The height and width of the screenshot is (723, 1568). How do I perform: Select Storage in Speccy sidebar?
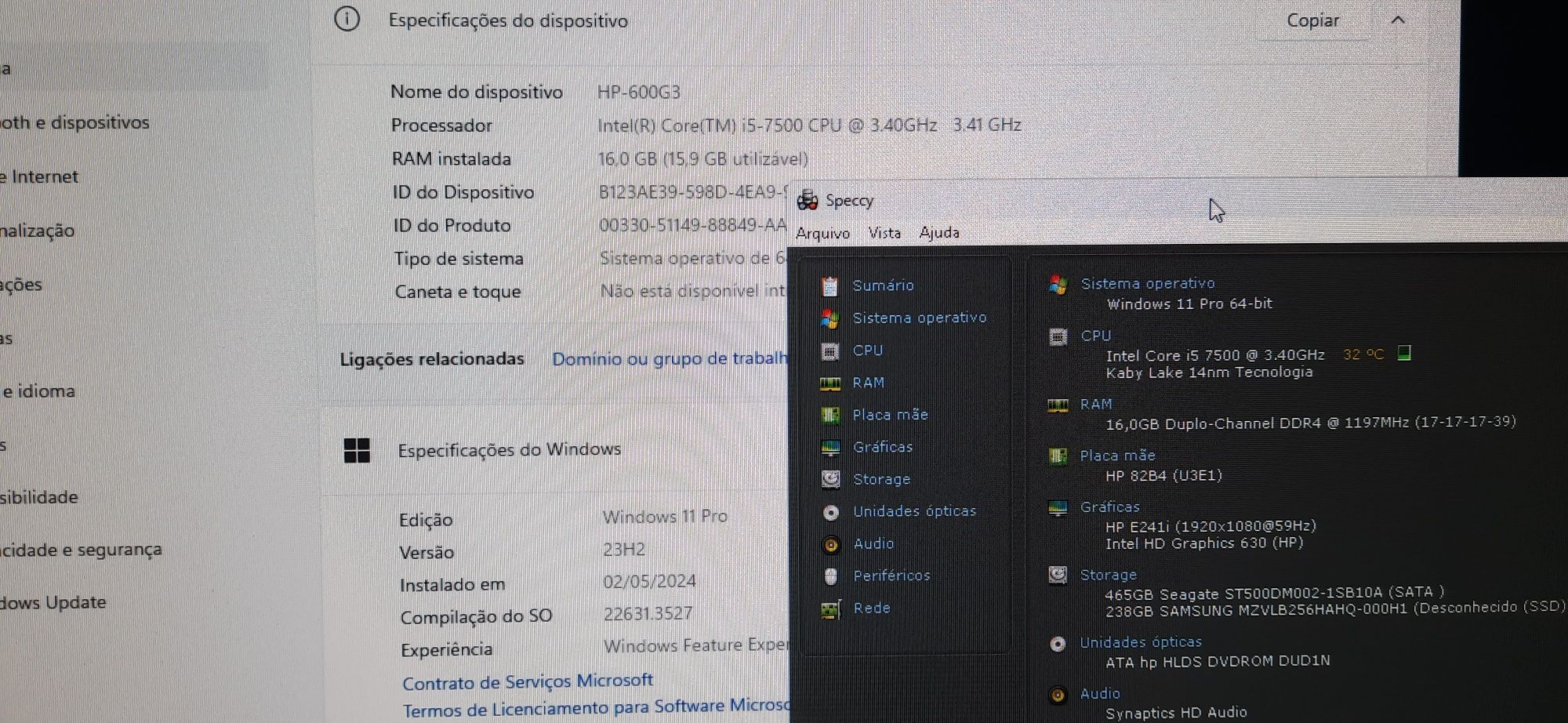(x=882, y=479)
